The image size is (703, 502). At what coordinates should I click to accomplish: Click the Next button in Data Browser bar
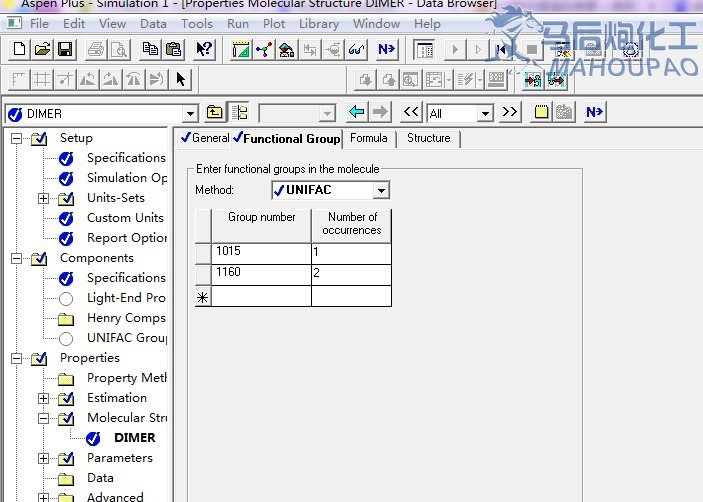[595, 112]
